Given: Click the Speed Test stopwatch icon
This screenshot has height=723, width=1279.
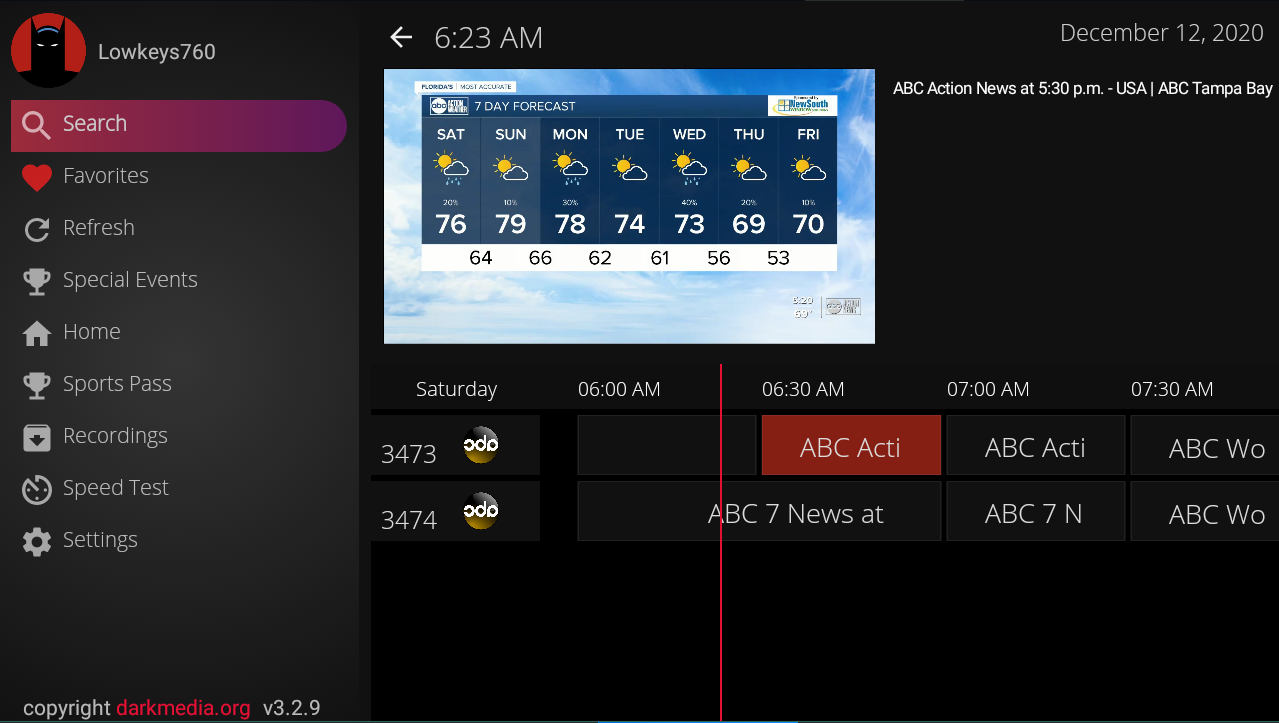Looking at the screenshot, I should (37, 489).
